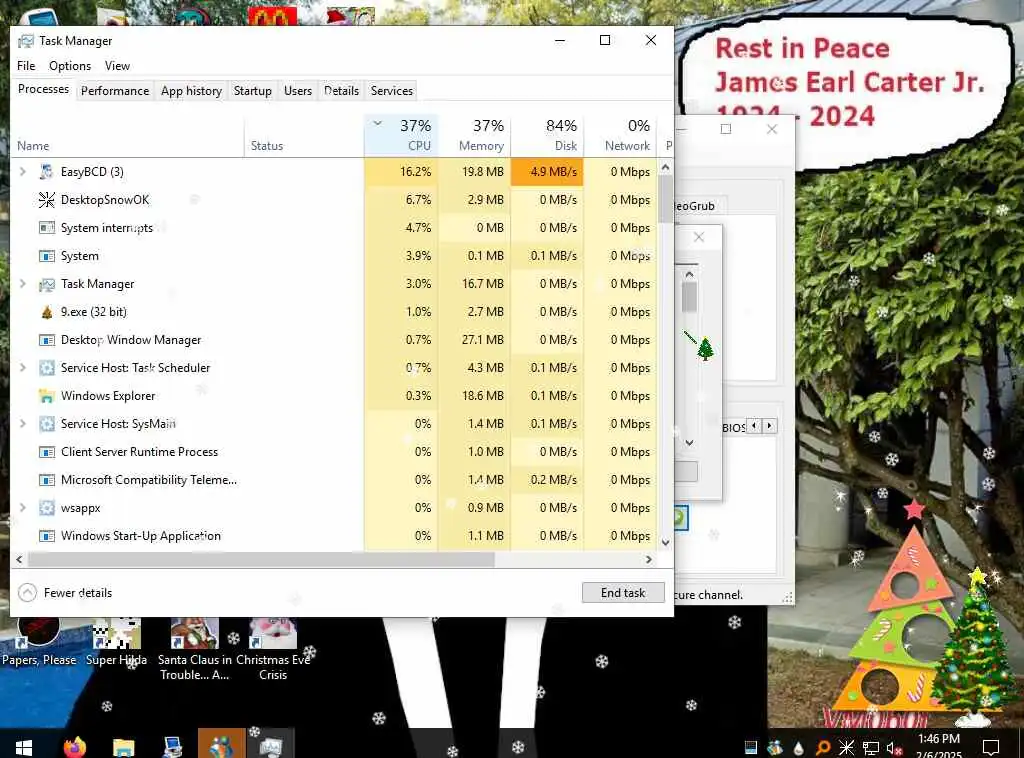Viewport: 1024px width, 758px height.
Task: Click the speaker muted tray icon
Action: click(894, 748)
